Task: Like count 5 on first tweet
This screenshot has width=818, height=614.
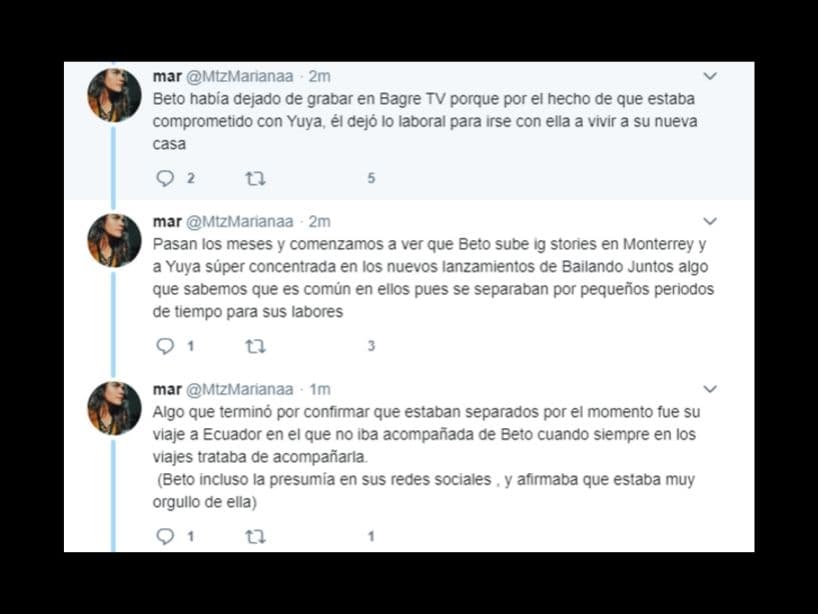Action: click(371, 178)
